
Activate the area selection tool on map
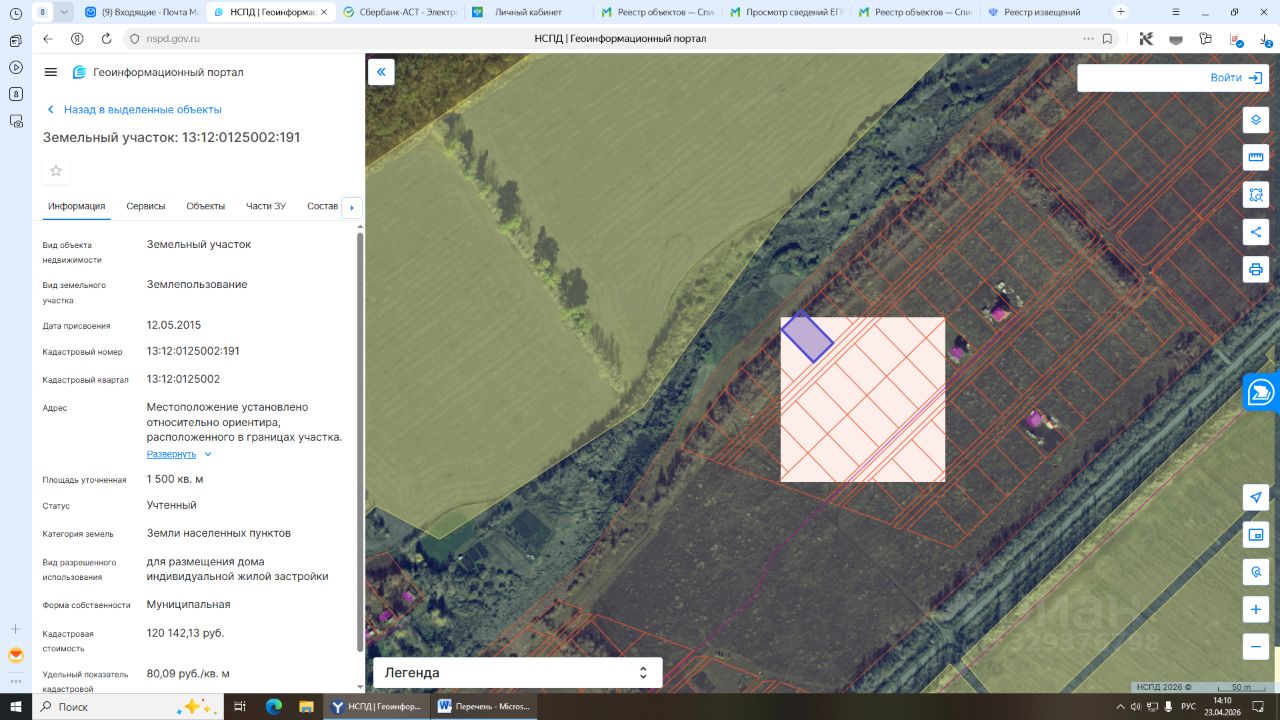tap(1256, 194)
